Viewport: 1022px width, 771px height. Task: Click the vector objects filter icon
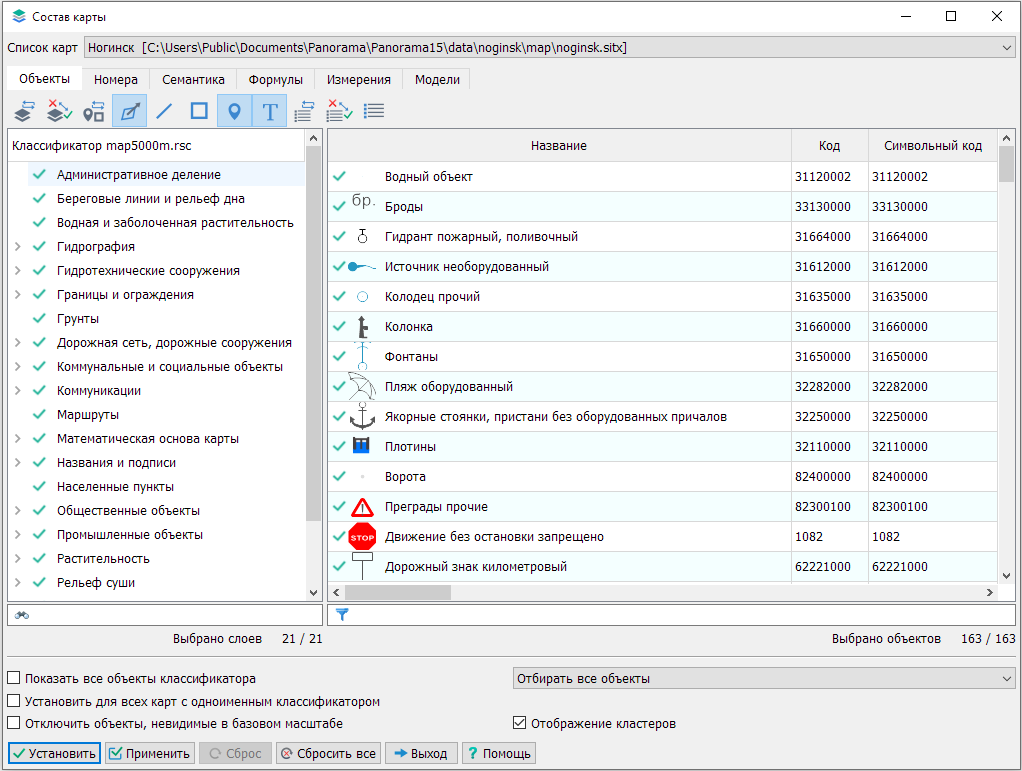129,111
